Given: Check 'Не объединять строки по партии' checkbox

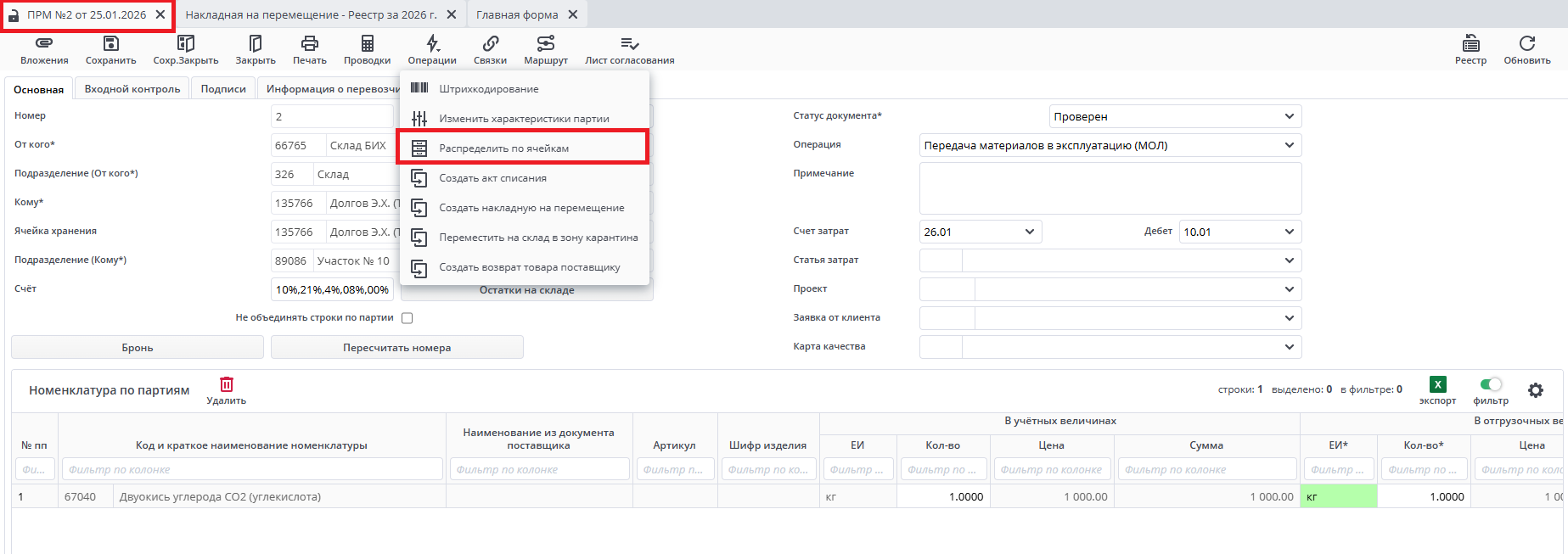Looking at the screenshot, I should pyautogui.click(x=407, y=318).
